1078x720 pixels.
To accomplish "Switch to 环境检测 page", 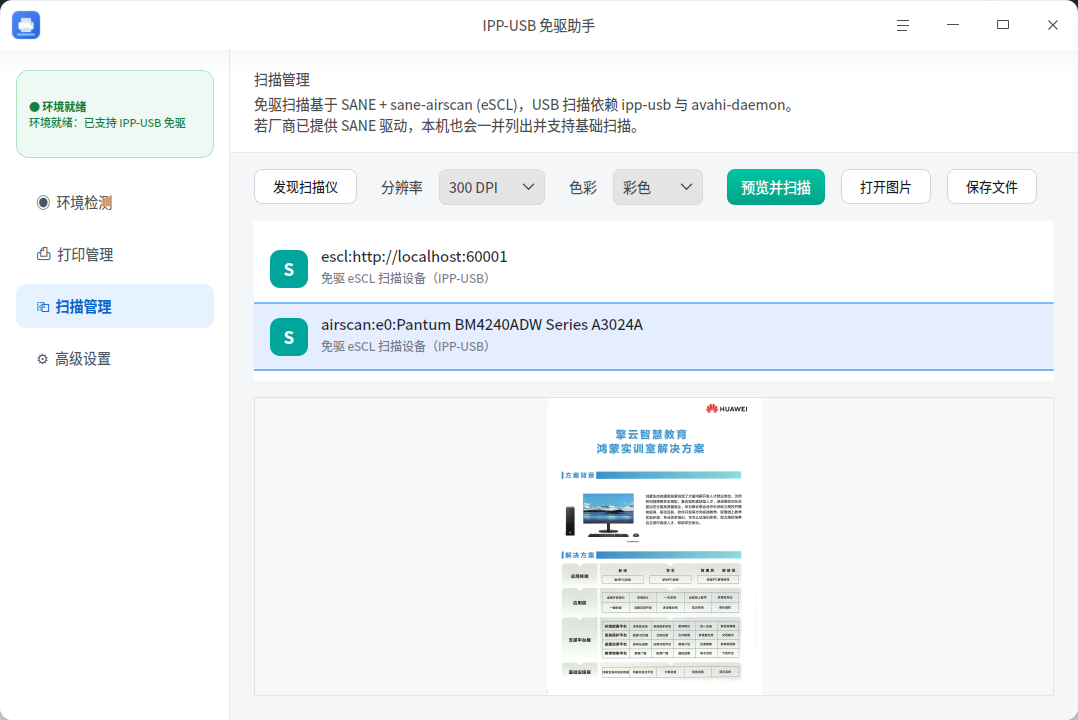I will click(115, 203).
